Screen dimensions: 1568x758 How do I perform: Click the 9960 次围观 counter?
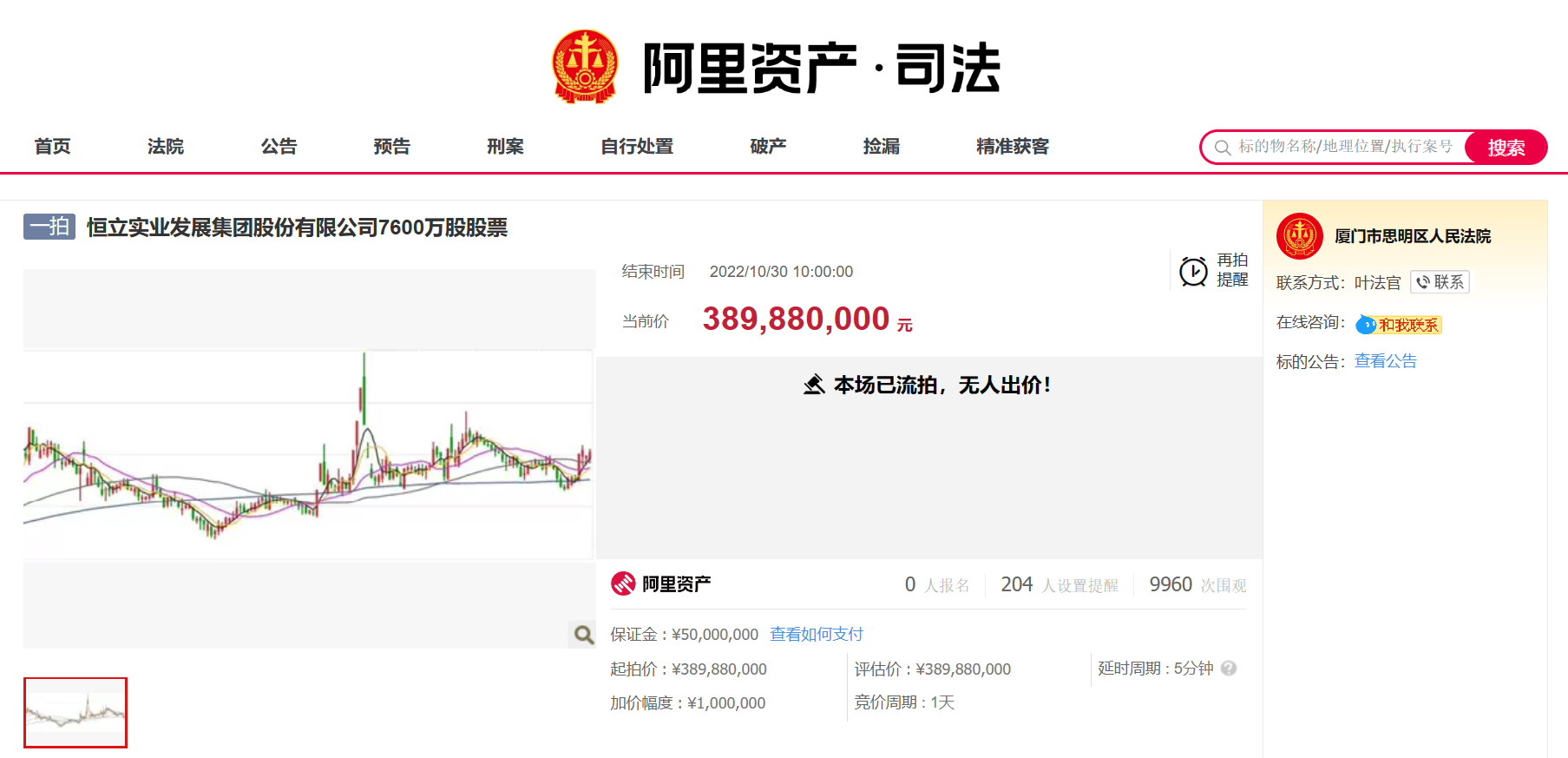click(1197, 585)
